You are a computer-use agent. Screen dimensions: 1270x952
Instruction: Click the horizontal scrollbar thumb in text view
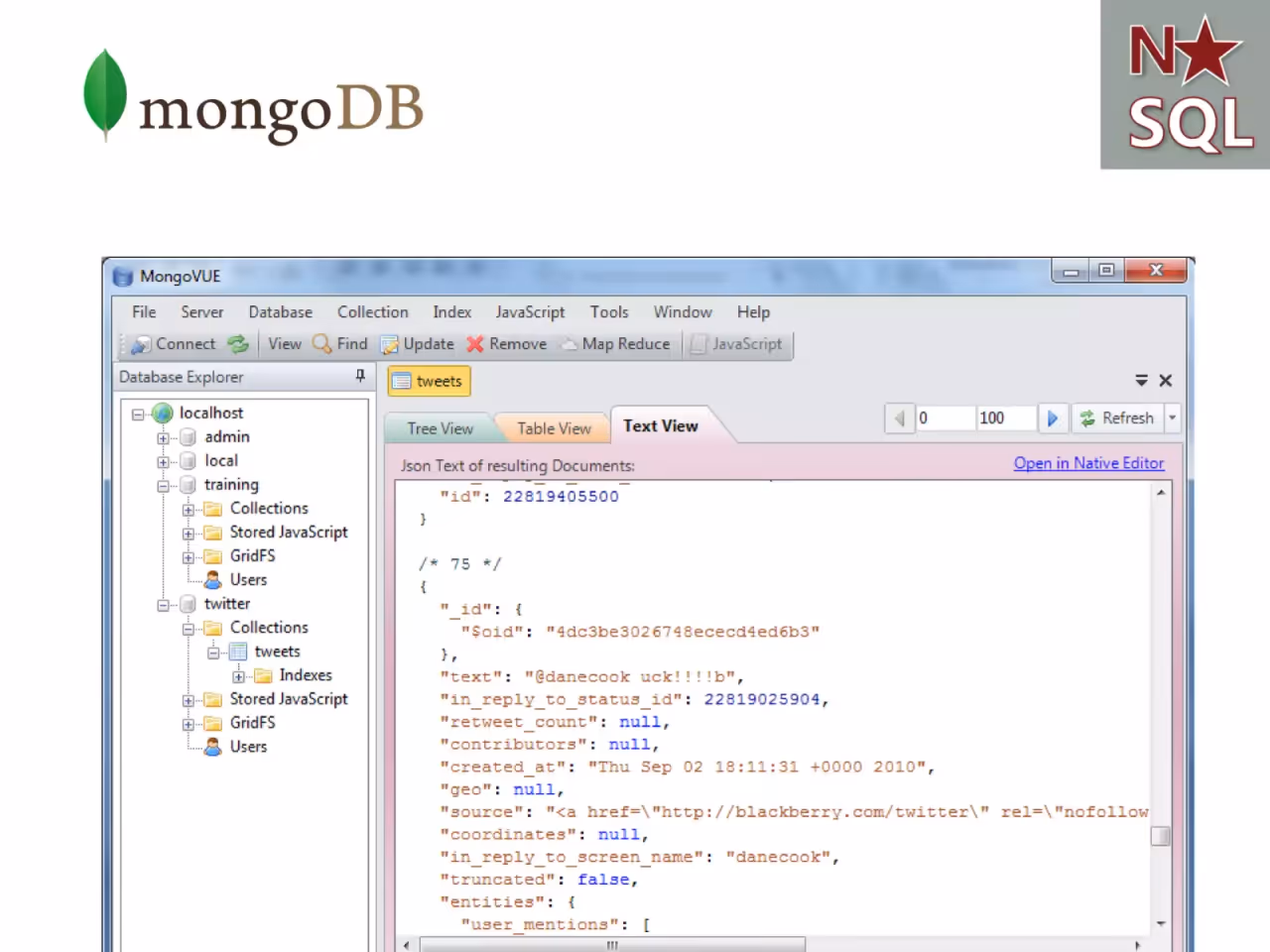612,945
